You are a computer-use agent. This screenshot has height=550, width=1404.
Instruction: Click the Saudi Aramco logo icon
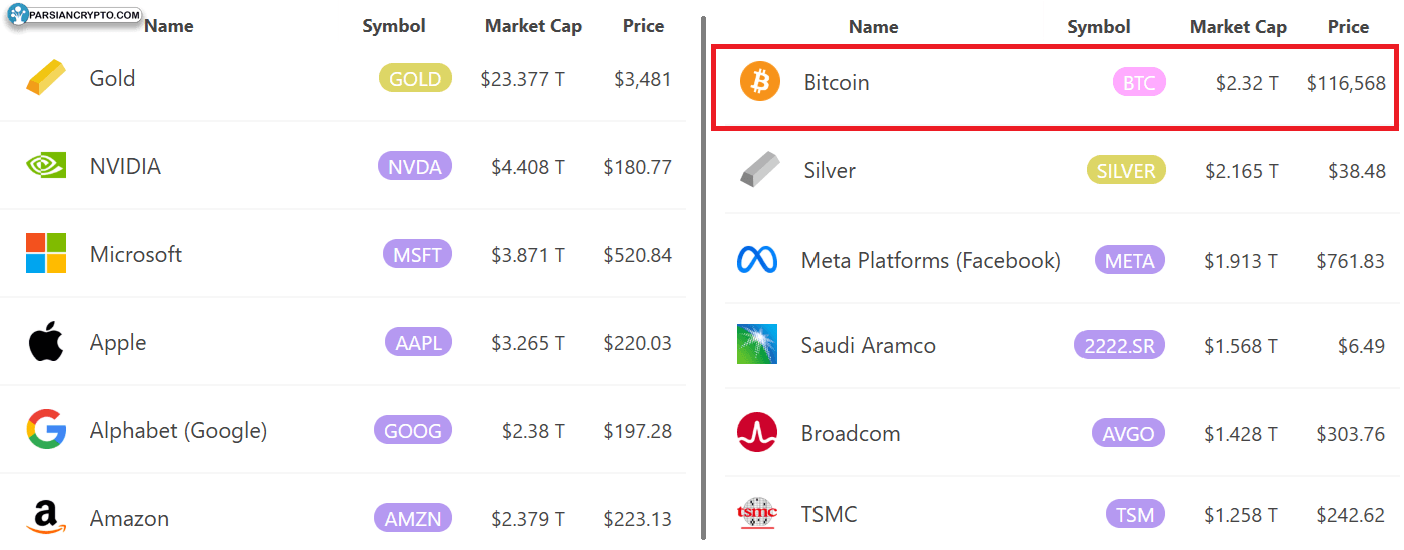(757, 345)
